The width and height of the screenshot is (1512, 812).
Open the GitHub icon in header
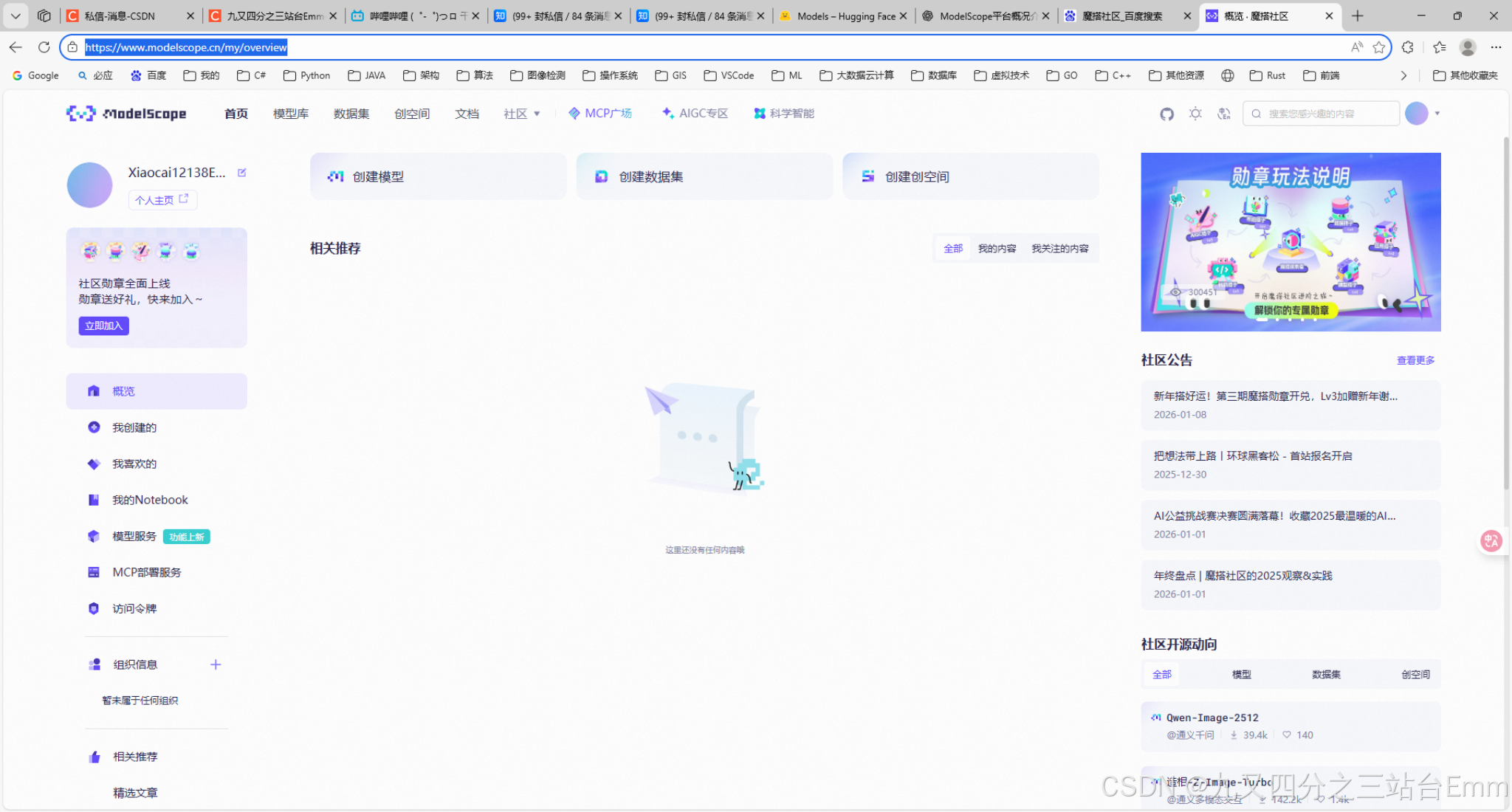coord(1166,114)
